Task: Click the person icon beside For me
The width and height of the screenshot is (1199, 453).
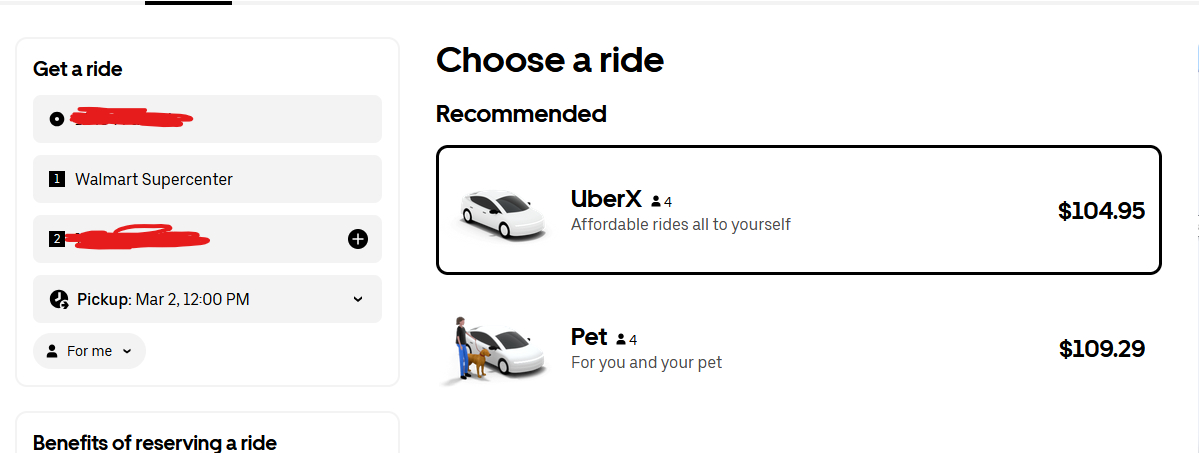Action: coord(52,351)
